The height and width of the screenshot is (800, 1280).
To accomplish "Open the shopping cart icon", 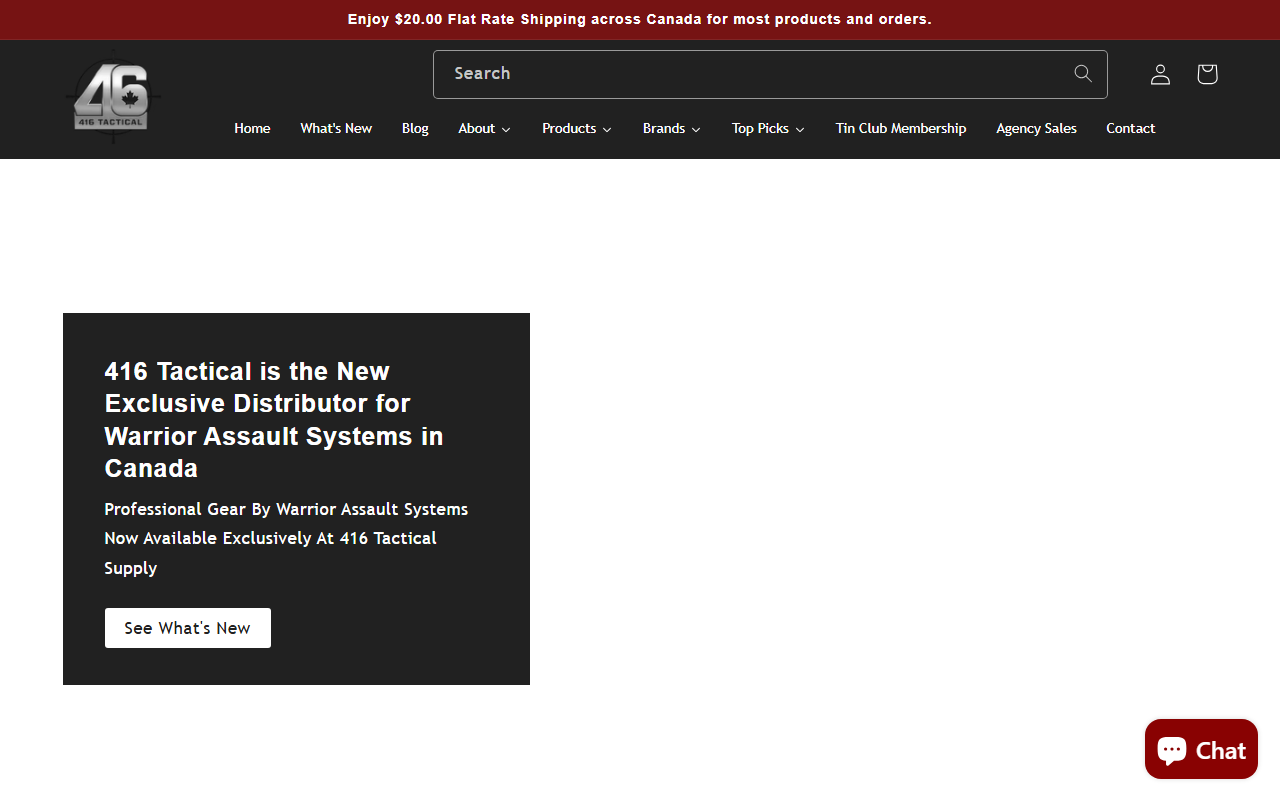I will [1207, 74].
